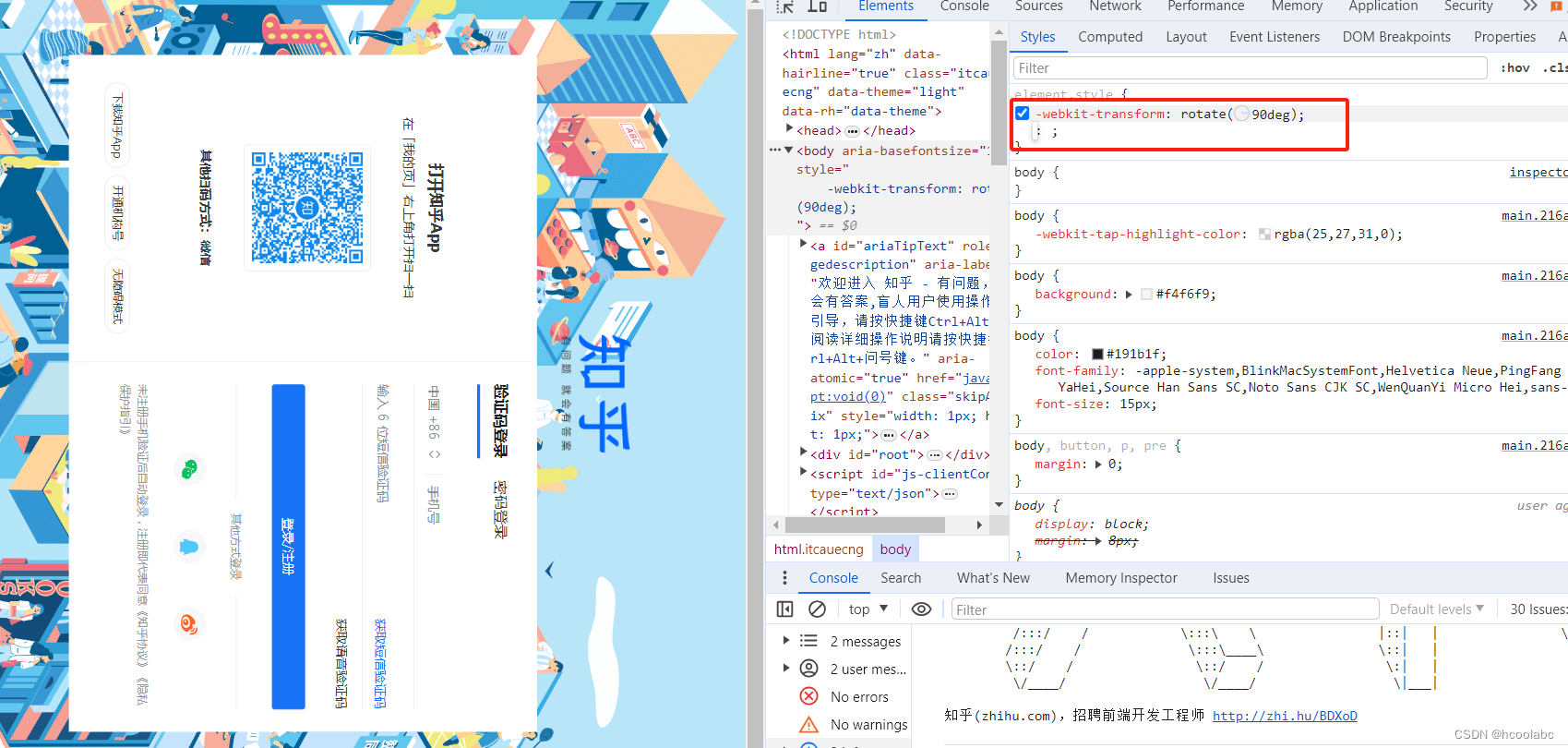Click the 开通机构号 button
The height and width of the screenshot is (748, 1568).
[x=117, y=212]
